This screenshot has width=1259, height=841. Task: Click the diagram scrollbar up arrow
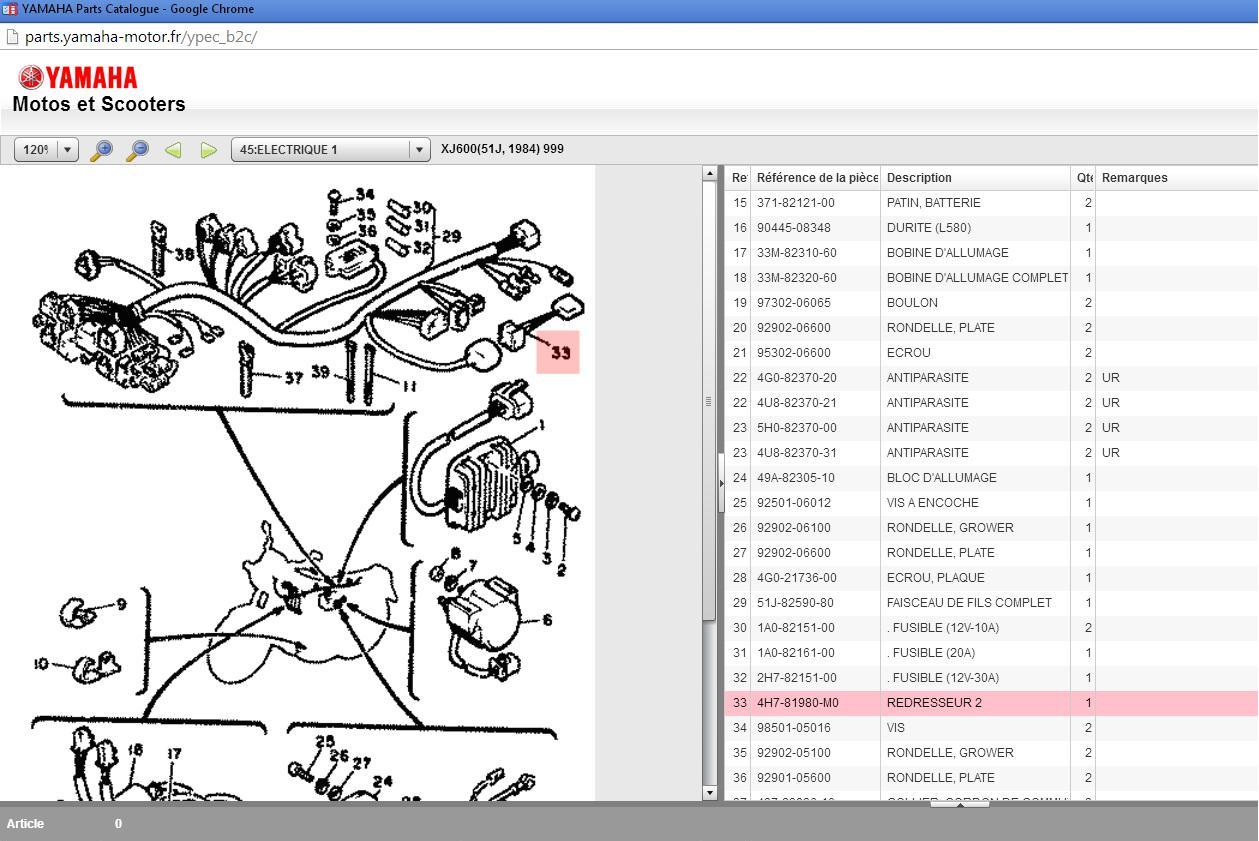coord(710,173)
